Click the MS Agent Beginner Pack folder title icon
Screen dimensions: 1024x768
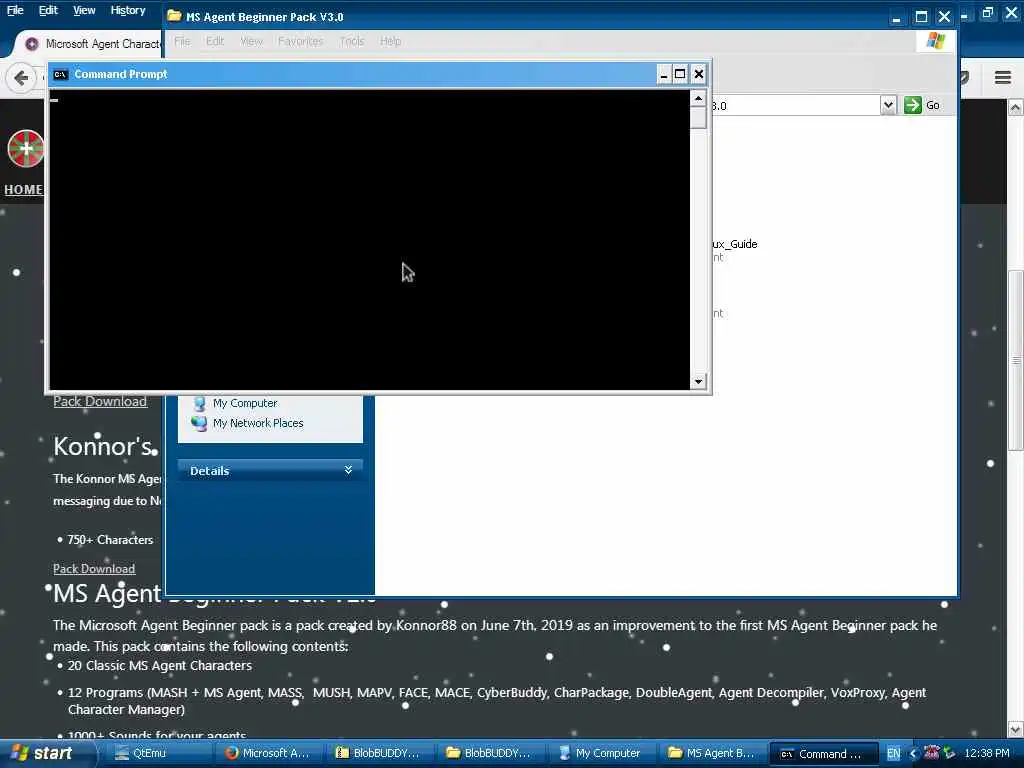coord(174,16)
